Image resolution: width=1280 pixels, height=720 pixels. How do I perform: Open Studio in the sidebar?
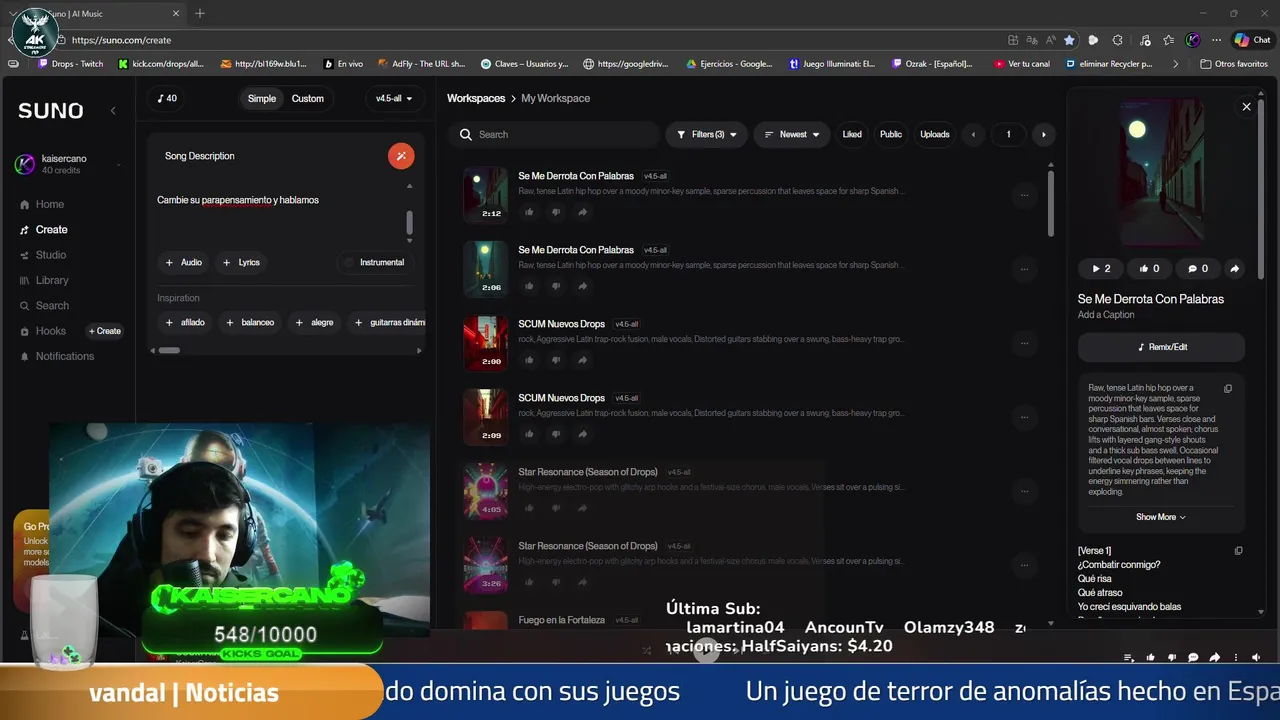coord(50,255)
